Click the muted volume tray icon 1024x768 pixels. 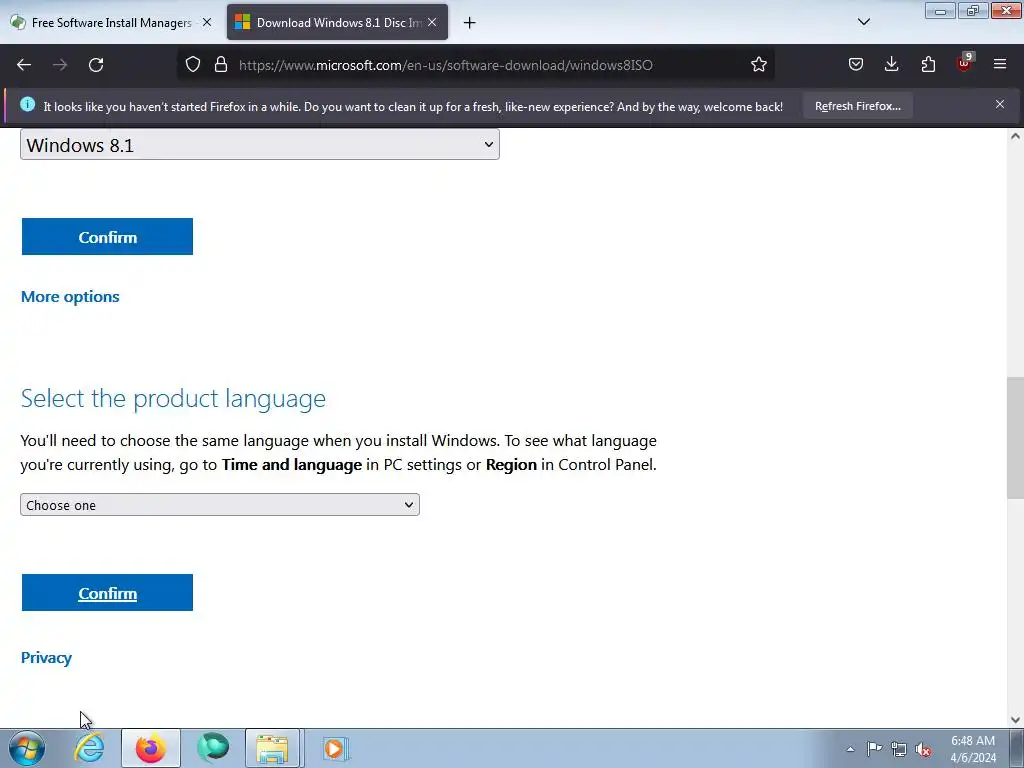[x=923, y=749]
